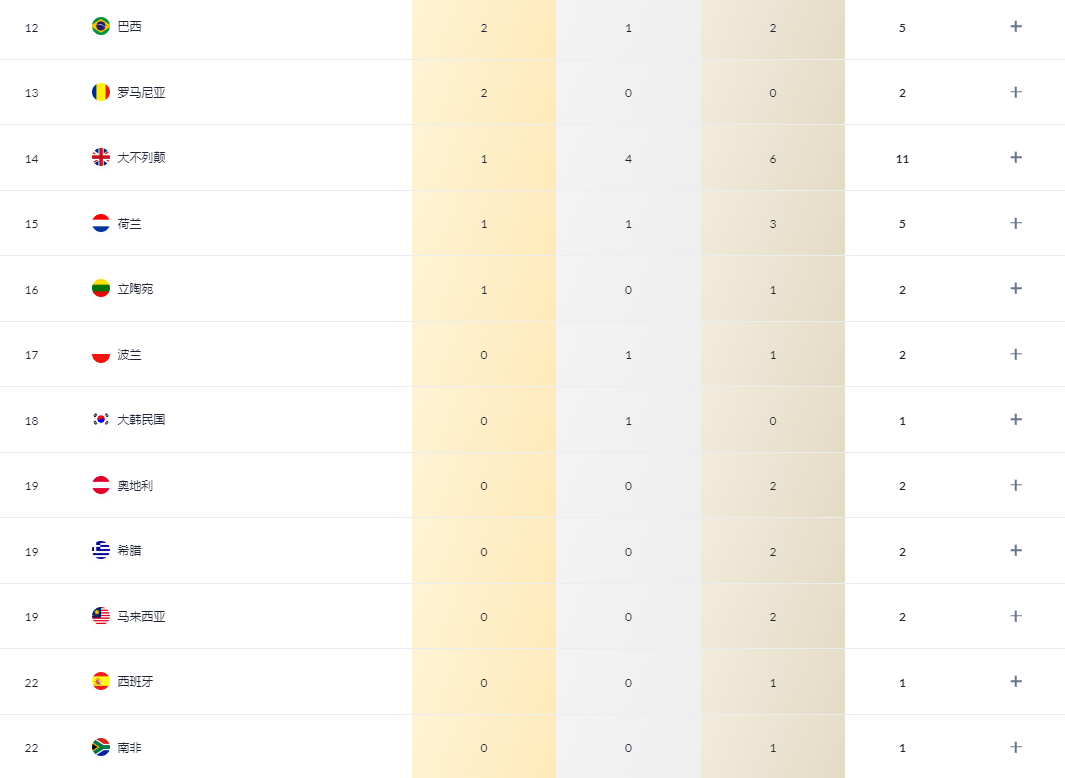This screenshot has width=1065, height=778.
Task: Expand the 巴西 row with plus
Action: [1016, 26]
